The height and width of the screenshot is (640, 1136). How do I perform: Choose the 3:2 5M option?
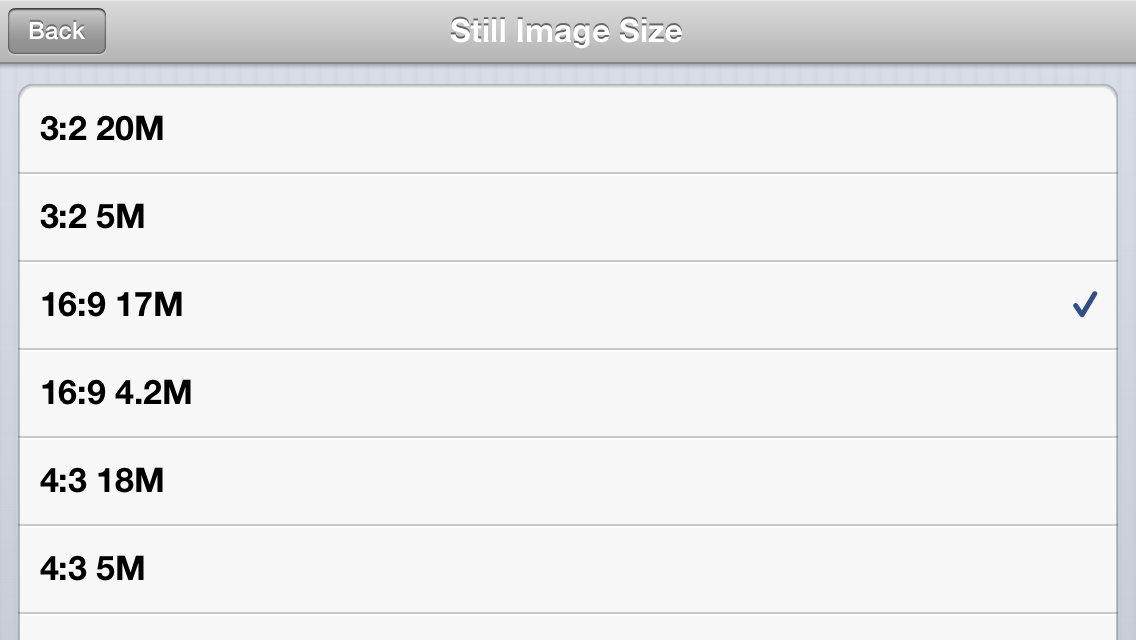point(567,218)
